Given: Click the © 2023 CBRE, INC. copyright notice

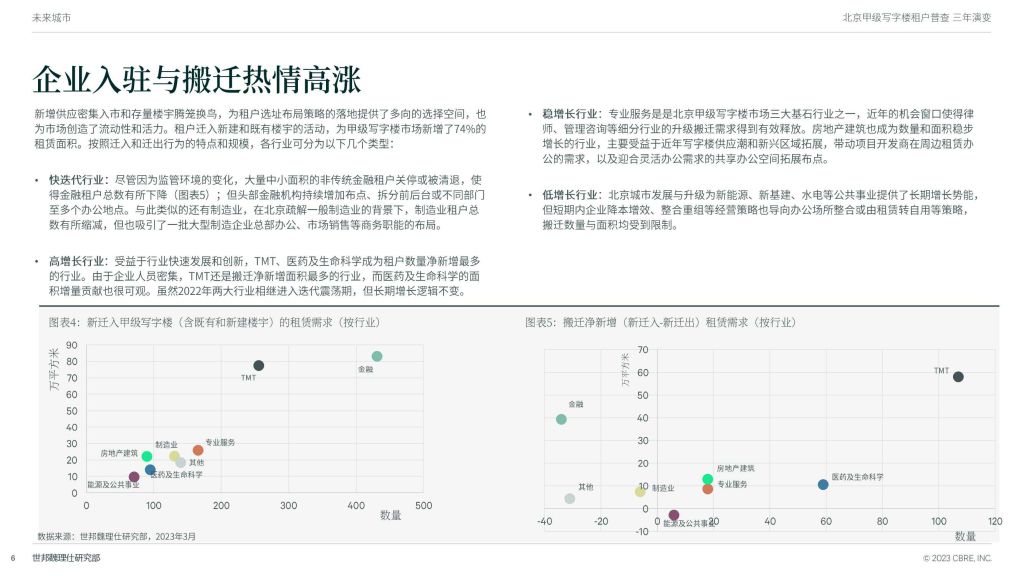Looking at the screenshot, I should pos(957,558).
